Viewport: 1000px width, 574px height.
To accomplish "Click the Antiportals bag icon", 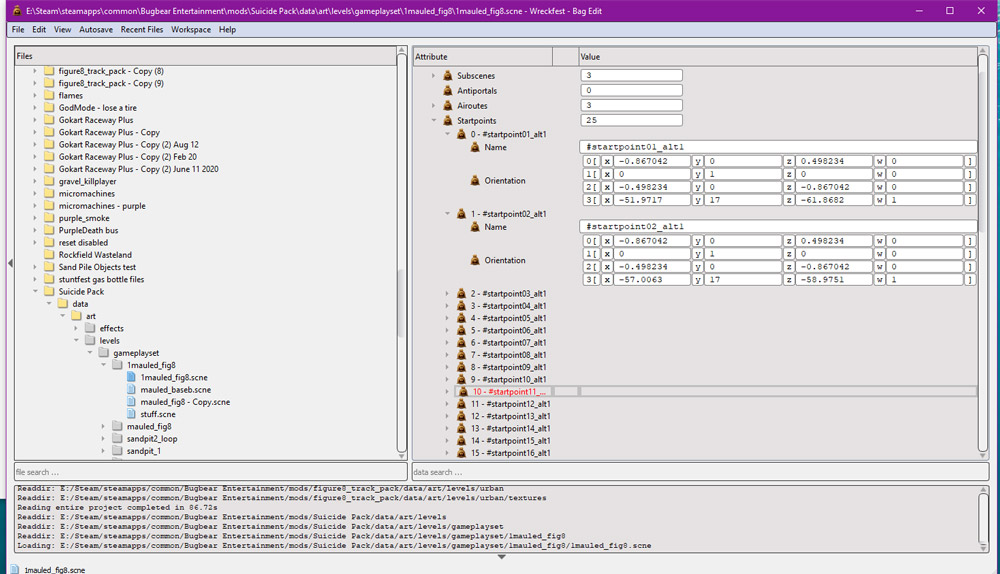I will [448, 91].
